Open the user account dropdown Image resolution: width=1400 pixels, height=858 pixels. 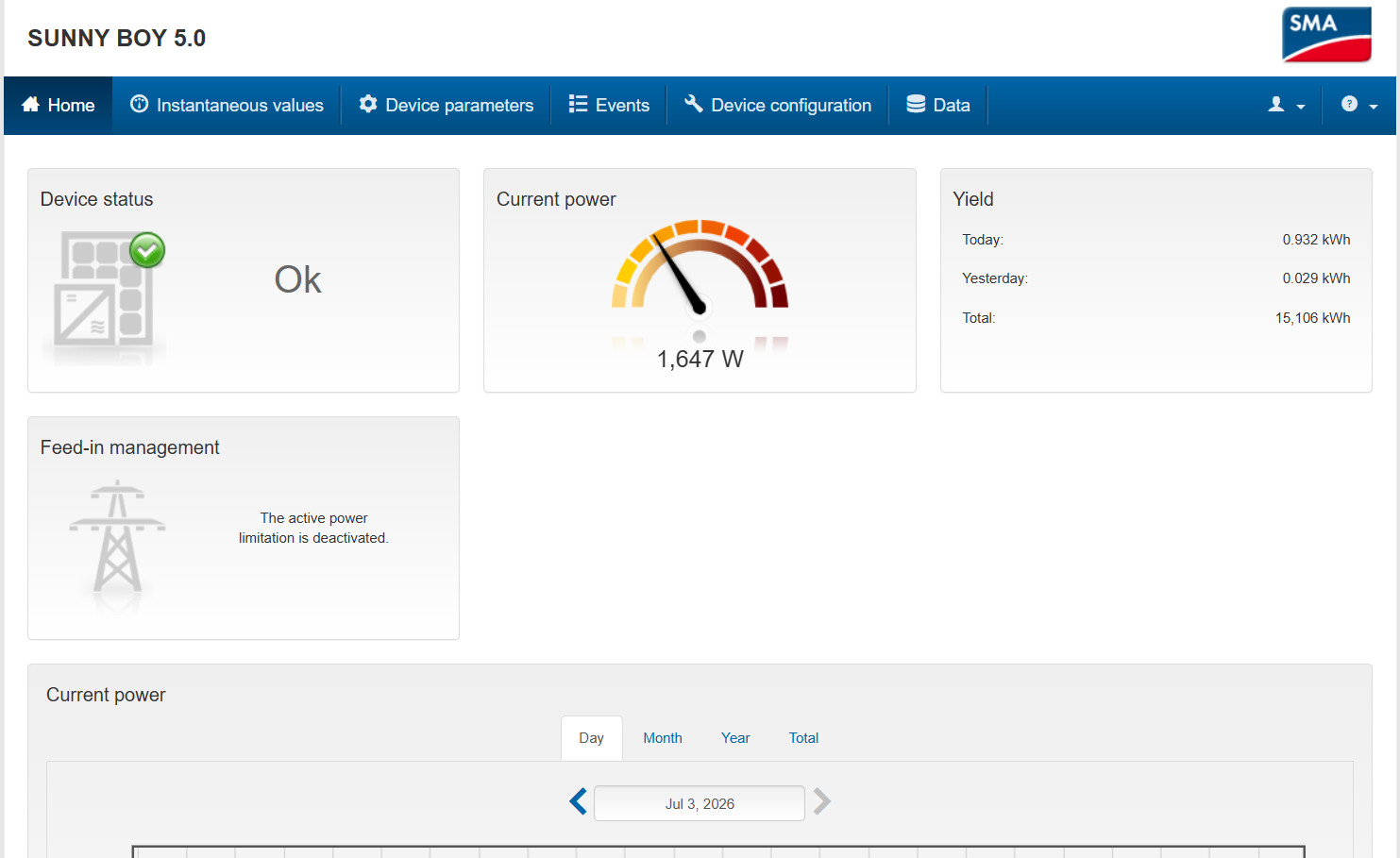click(1286, 105)
